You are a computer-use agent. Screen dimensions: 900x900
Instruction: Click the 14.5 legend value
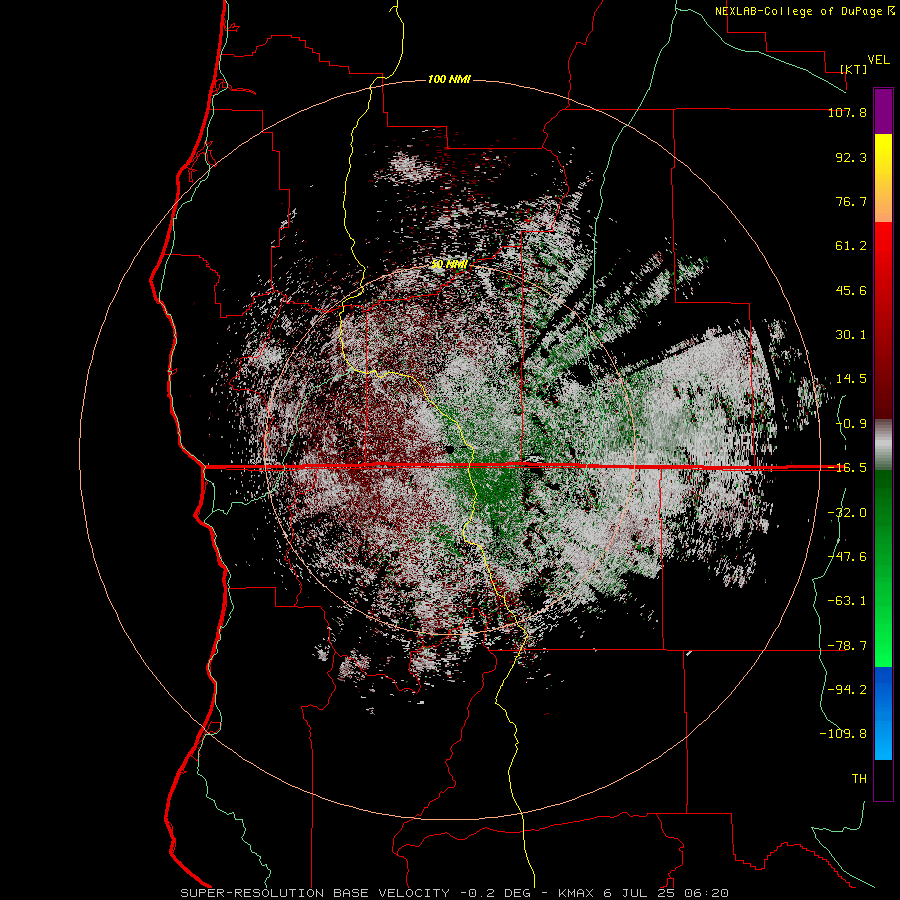[x=851, y=379]
